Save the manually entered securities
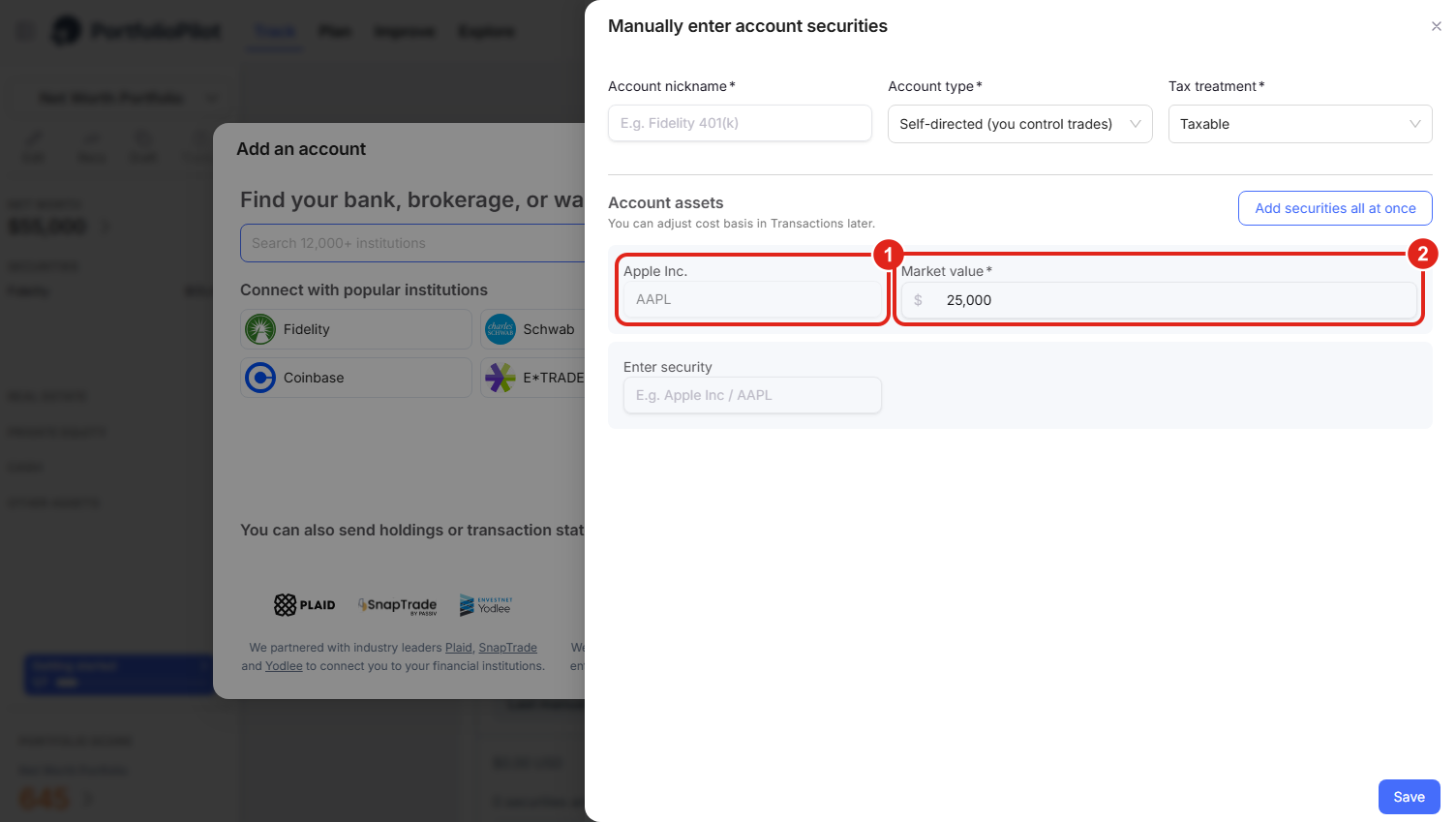The image size is (1456, 822). [1409, 797]
